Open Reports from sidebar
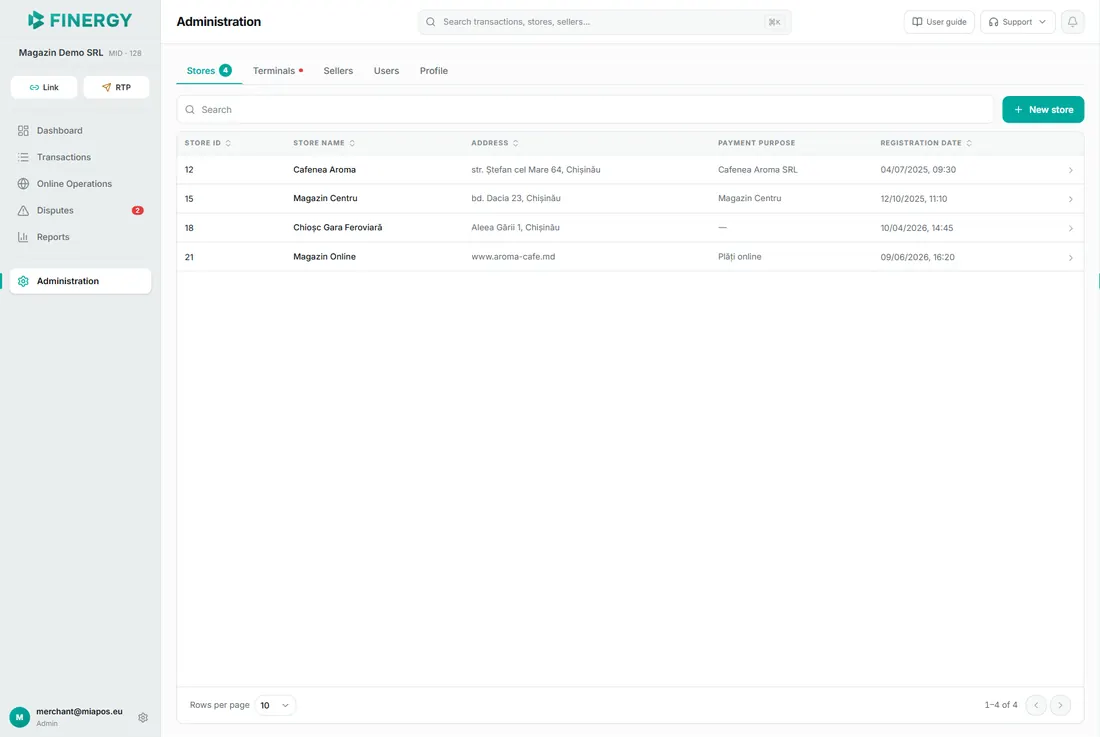Screen dimensions: 1100x737 pyautogui.click(x=80, y=237)
